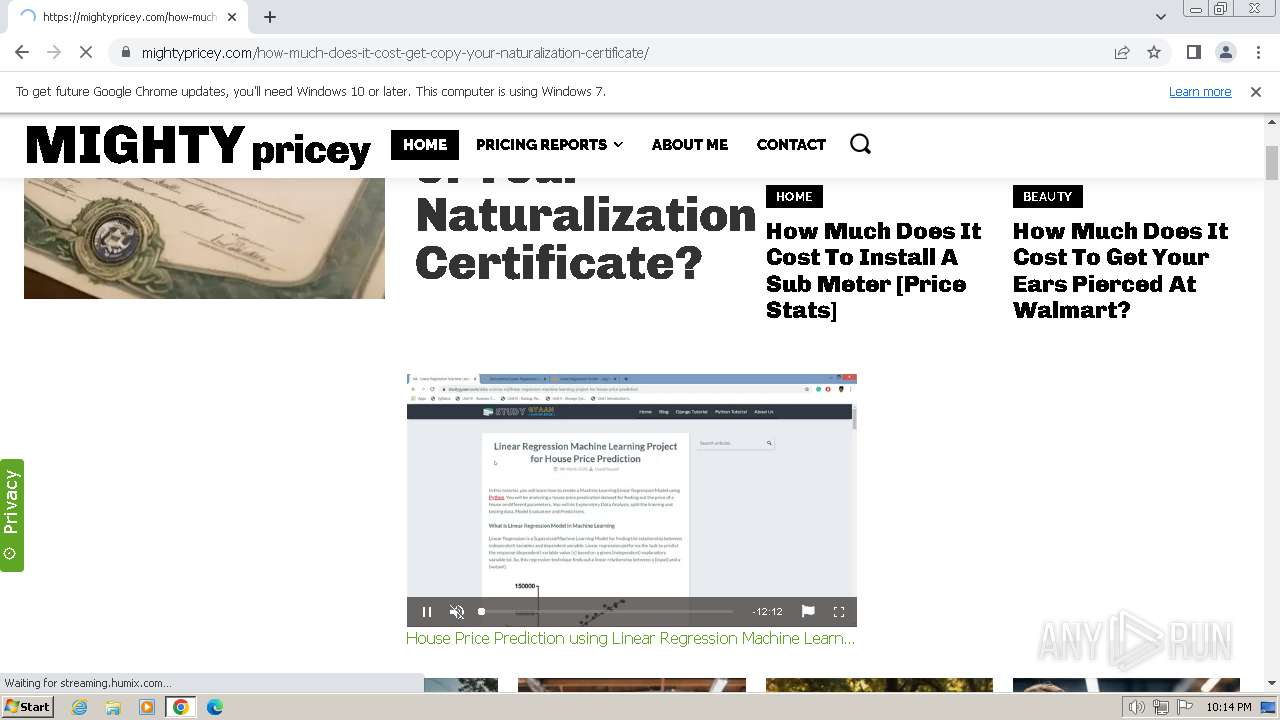
Task: Open the CONTACT page
Action: [791, 144]
